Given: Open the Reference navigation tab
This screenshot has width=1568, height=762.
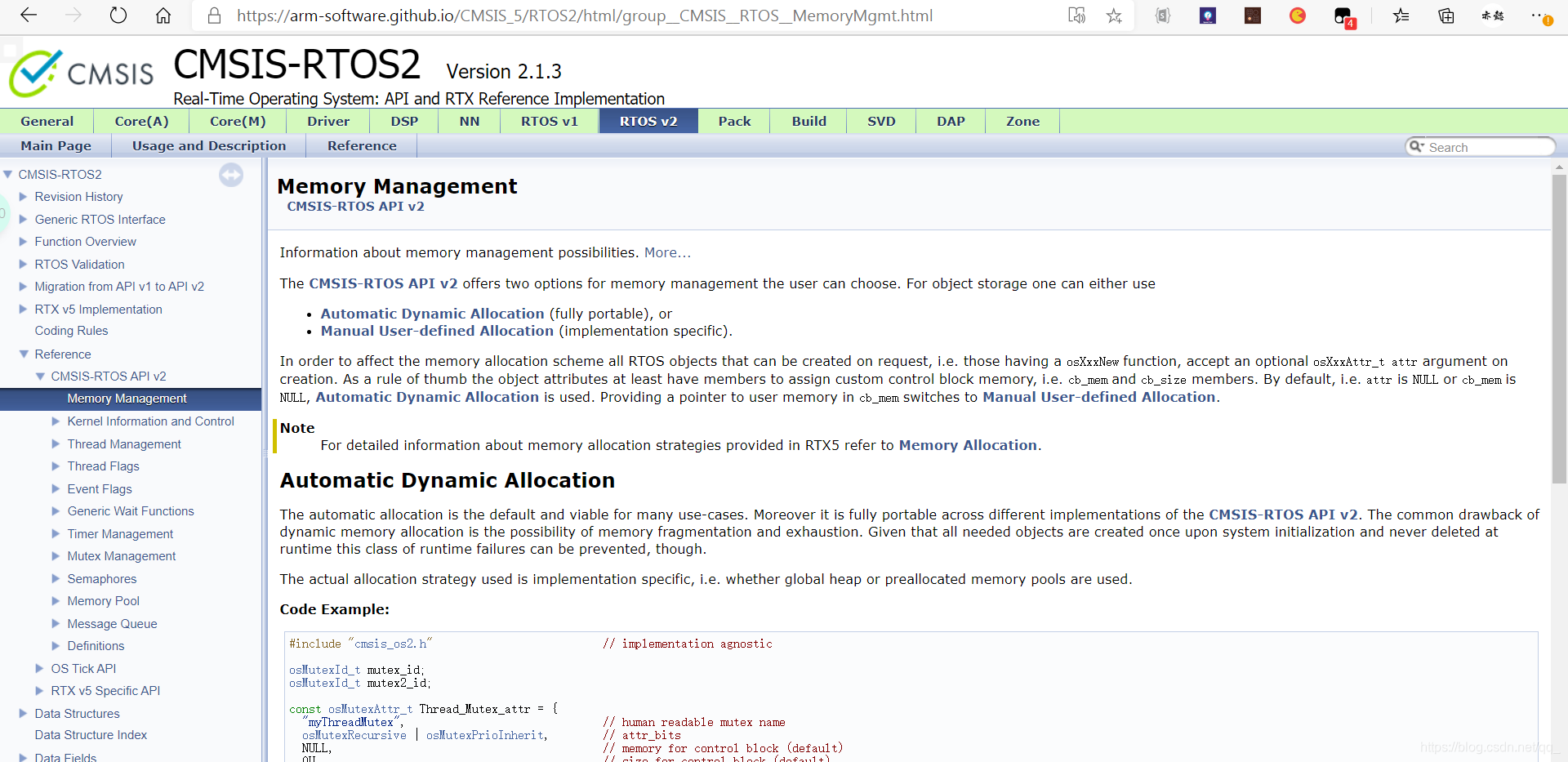Looking at the screenshot, I should click(362, 145).
